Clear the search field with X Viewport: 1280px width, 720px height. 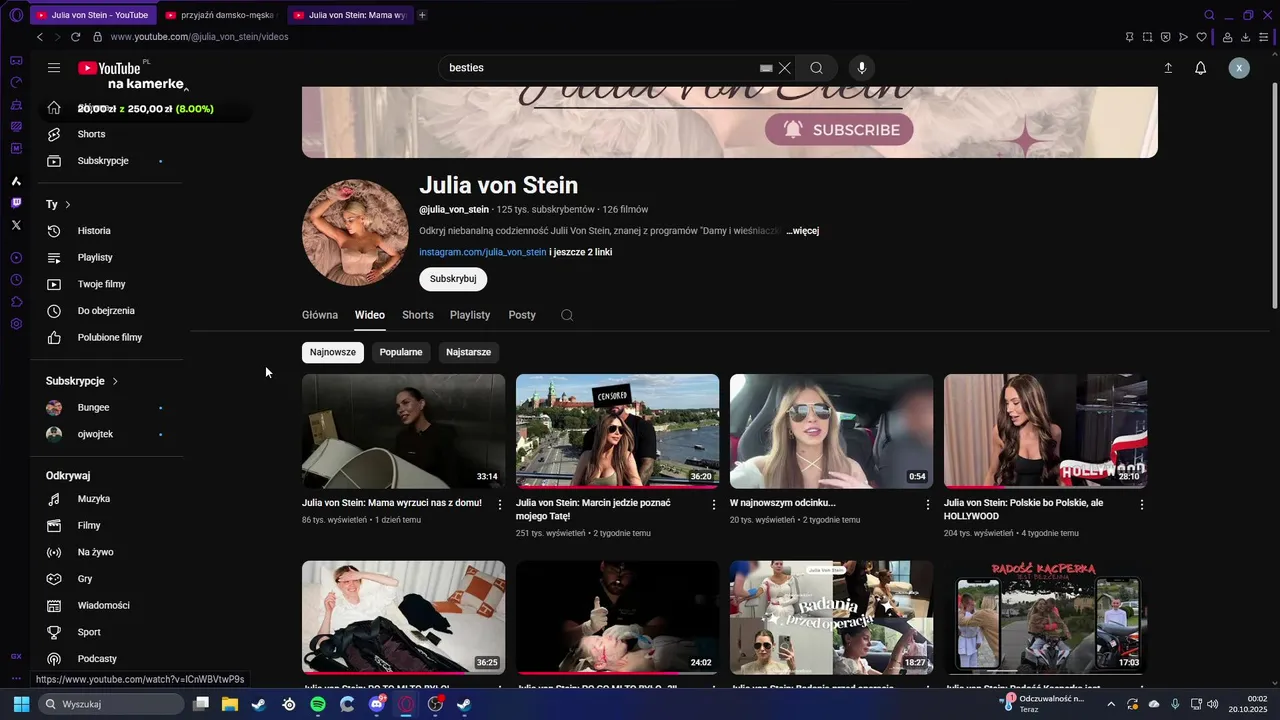[785, 68]
